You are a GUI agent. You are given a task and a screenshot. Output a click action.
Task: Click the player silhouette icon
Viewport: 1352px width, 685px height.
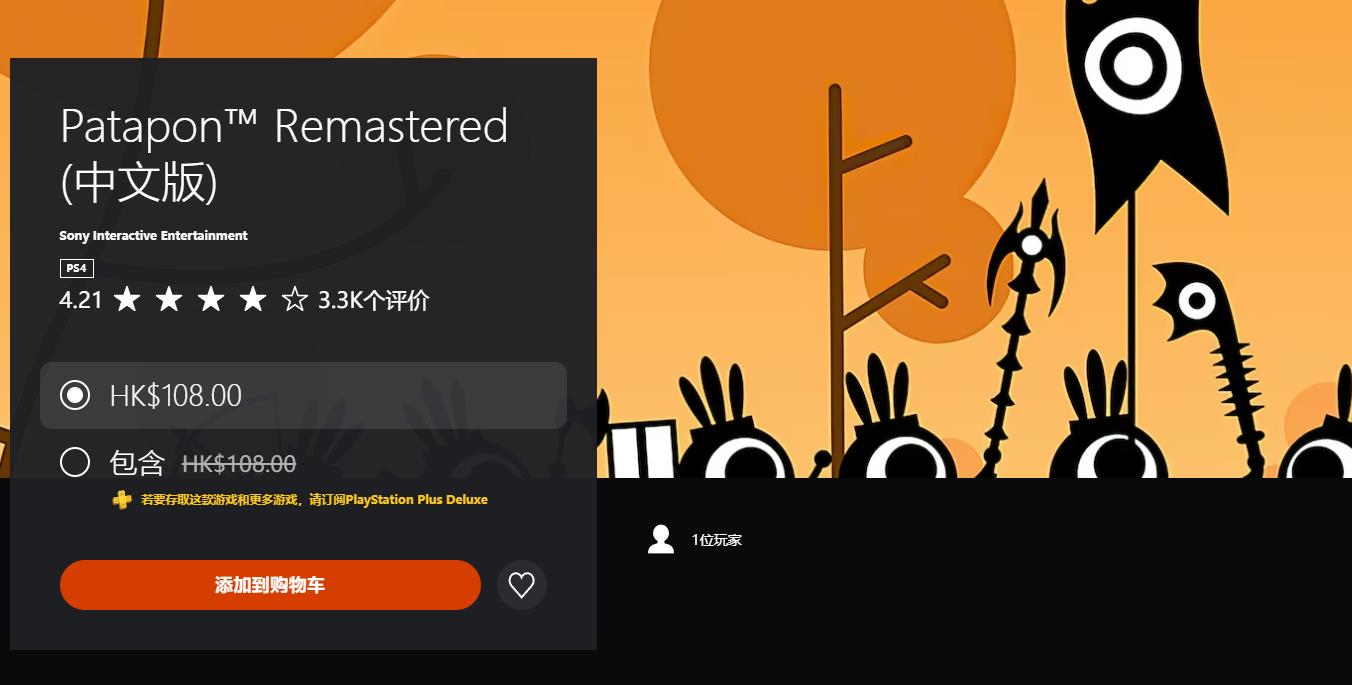(660, 539)
